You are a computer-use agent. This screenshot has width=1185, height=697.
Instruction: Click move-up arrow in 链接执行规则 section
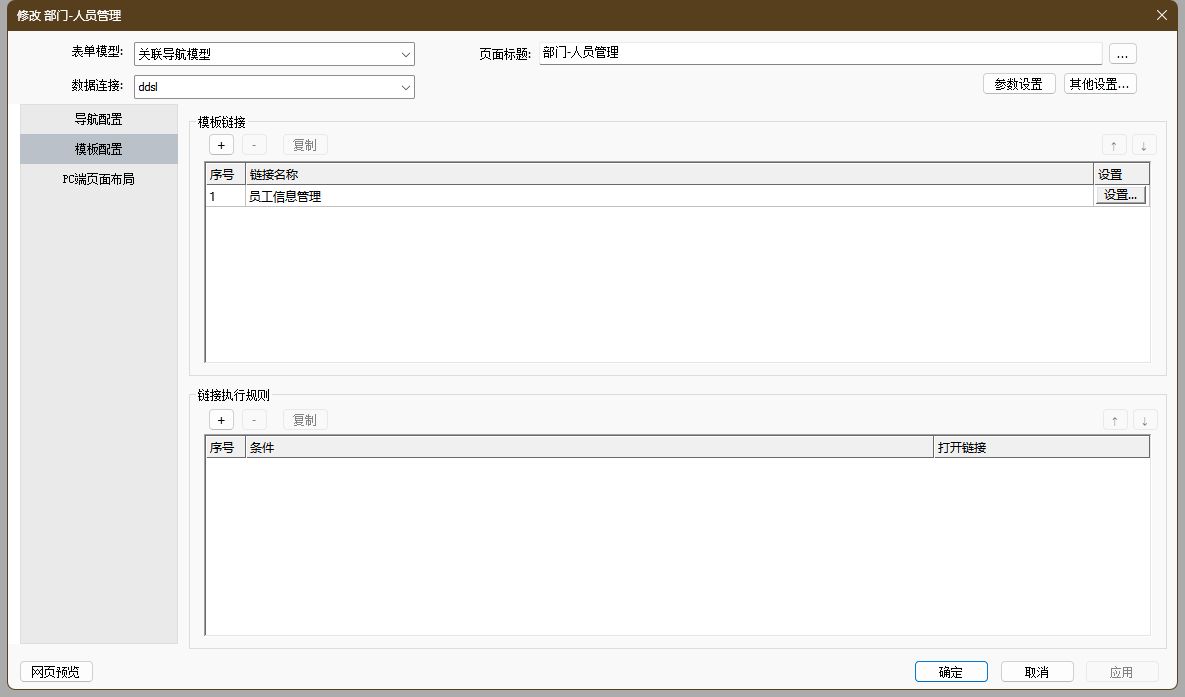click(x=1114, y=420)
